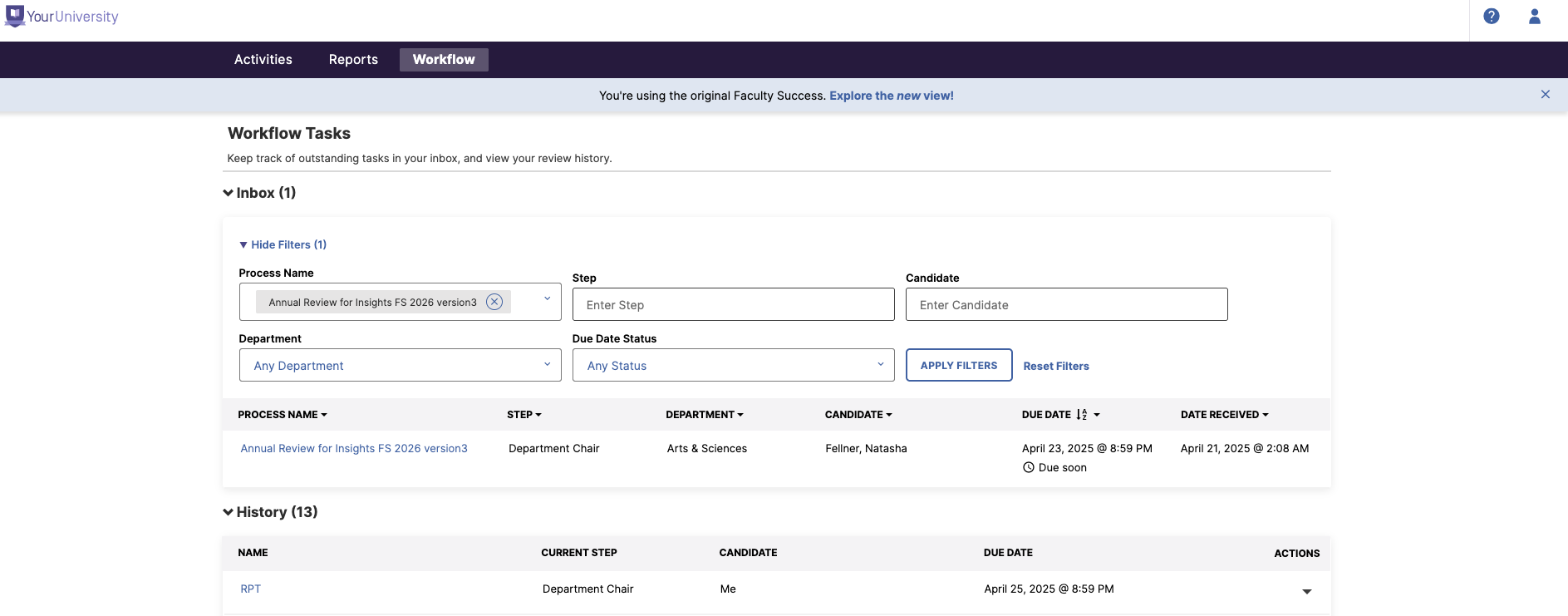The width and height of the screenshot is (1568, 616).
Task: Collapse the Hide Filters (1) toggle
Action: (283, 244)
